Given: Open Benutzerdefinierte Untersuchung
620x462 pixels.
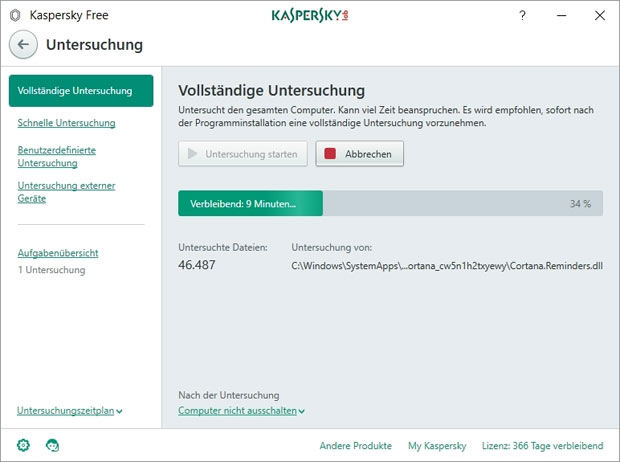Looking at the screenshot, I should point(57,157).
